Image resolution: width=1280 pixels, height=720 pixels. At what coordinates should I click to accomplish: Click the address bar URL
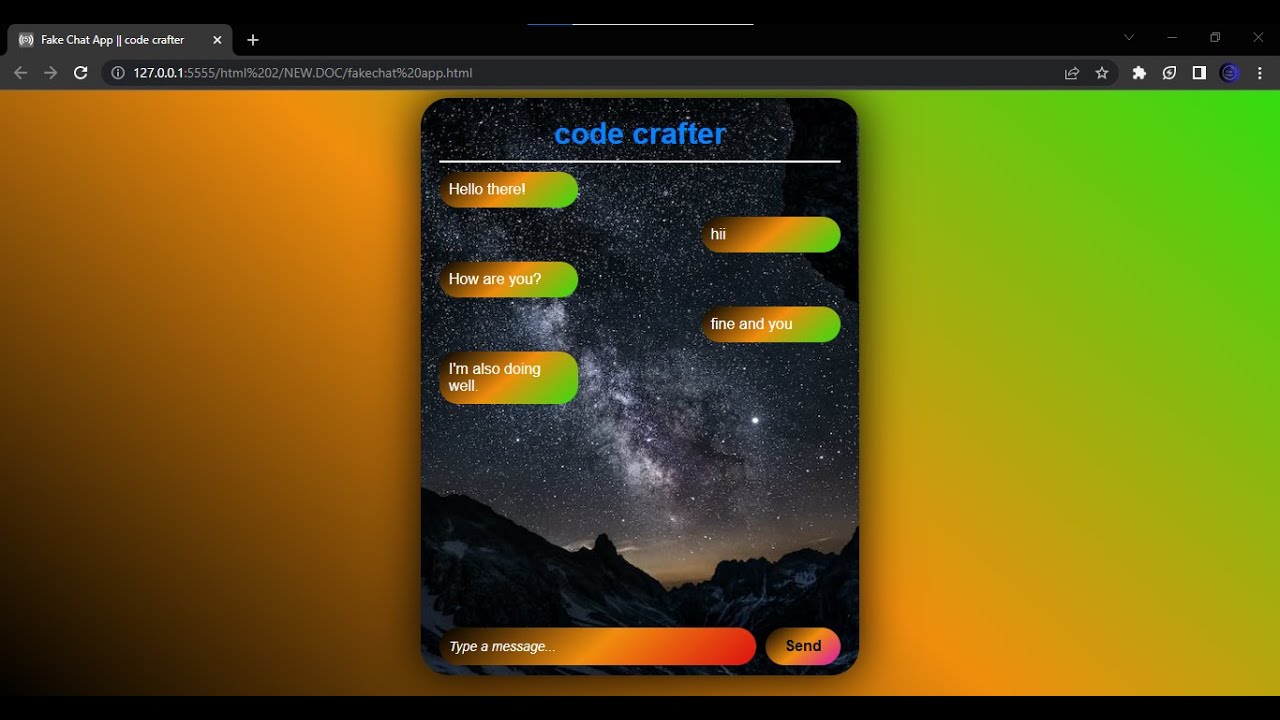[x=303, y=73]
